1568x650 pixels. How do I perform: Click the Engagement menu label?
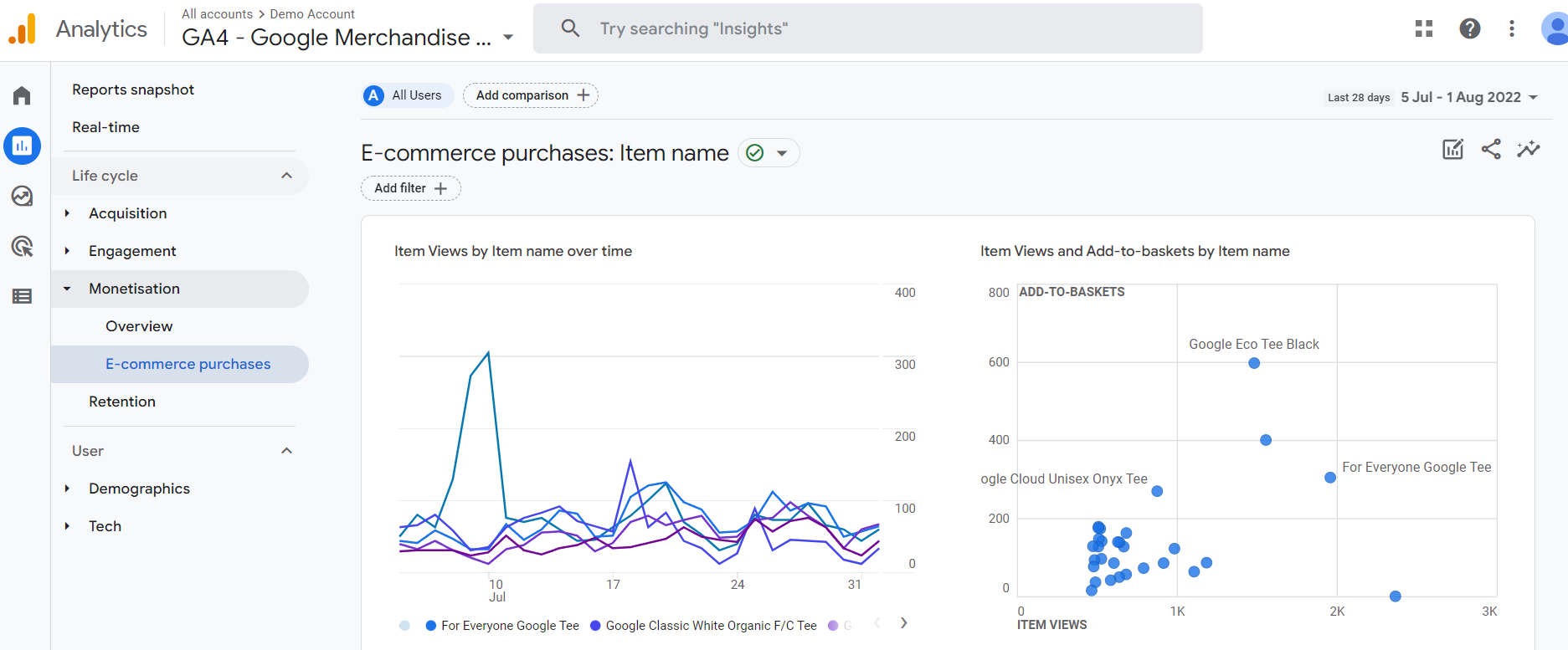coord(132,251)
